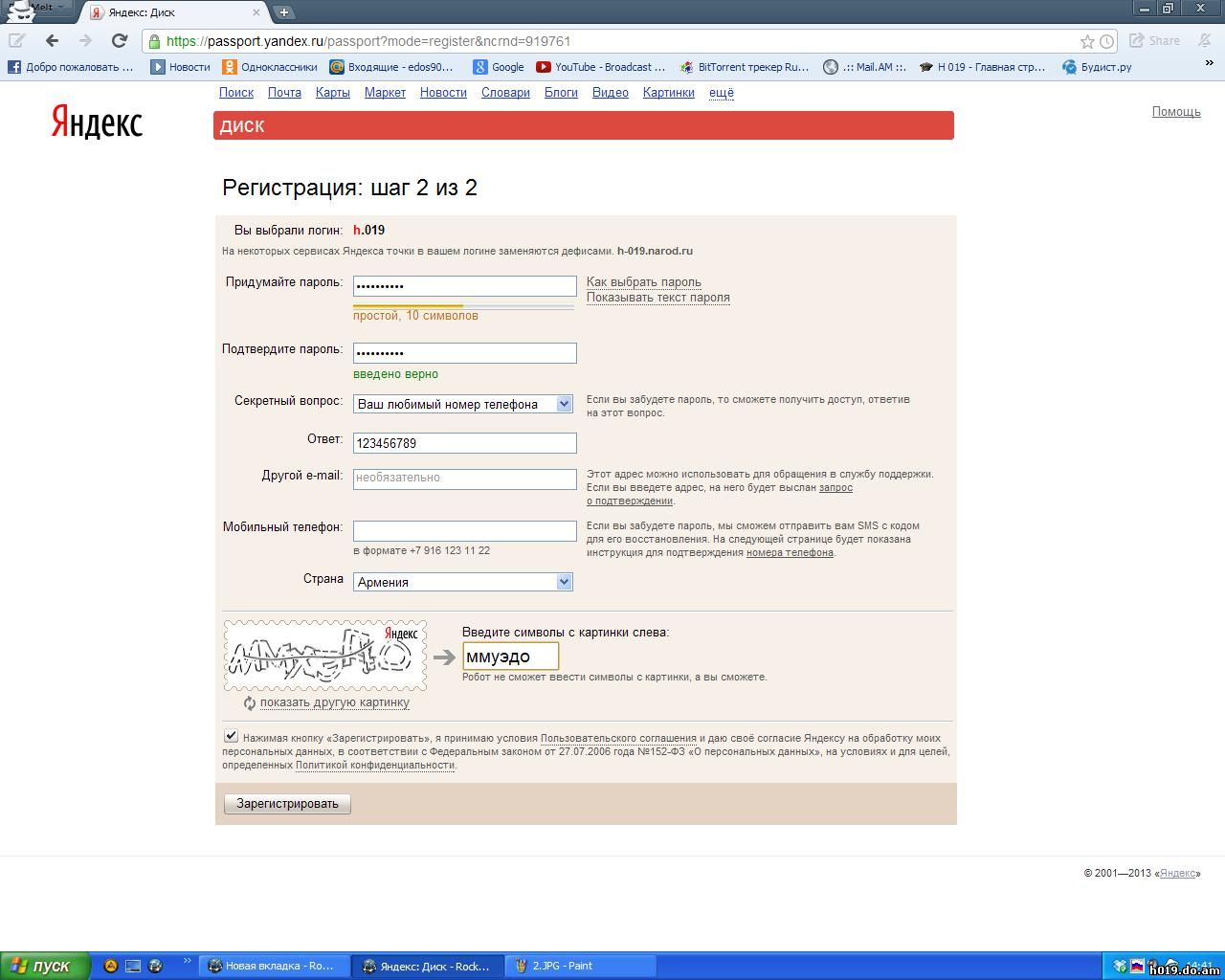Click the Зарегистрировать button
This screenshot has width=1225, height=980.
coord(287,804)
